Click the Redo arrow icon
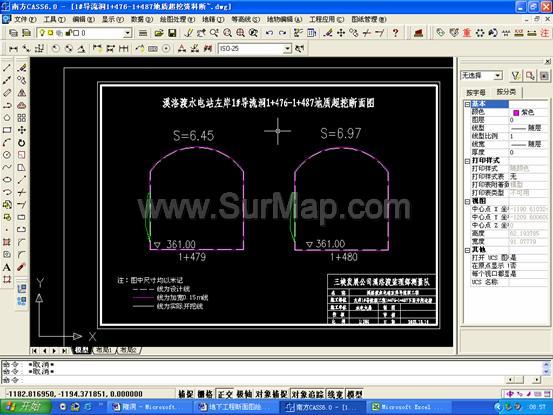This screenshot has height=415, width=553. tap(282, 33)
